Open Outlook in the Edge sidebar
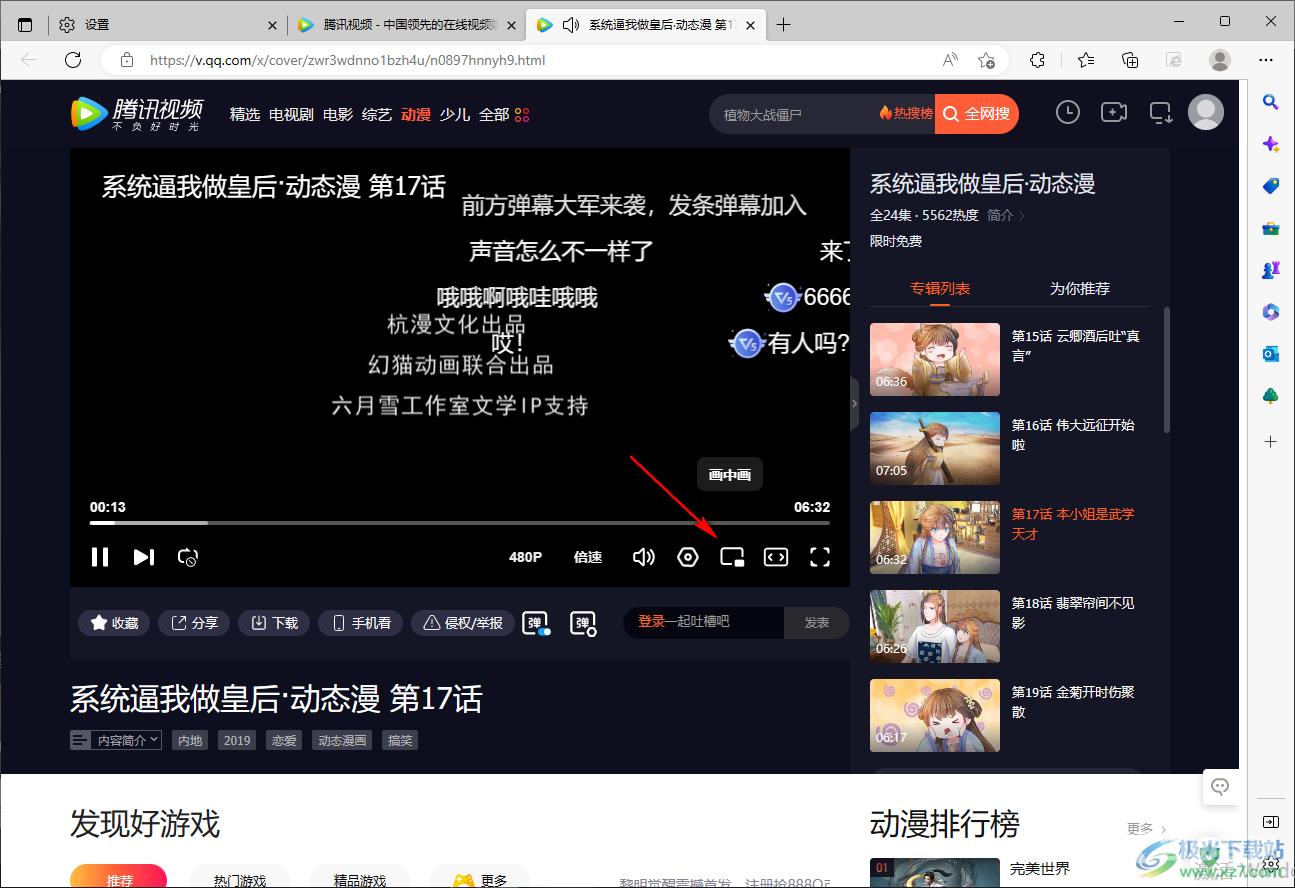1295x888 pixels. [x=1271, y=353]
